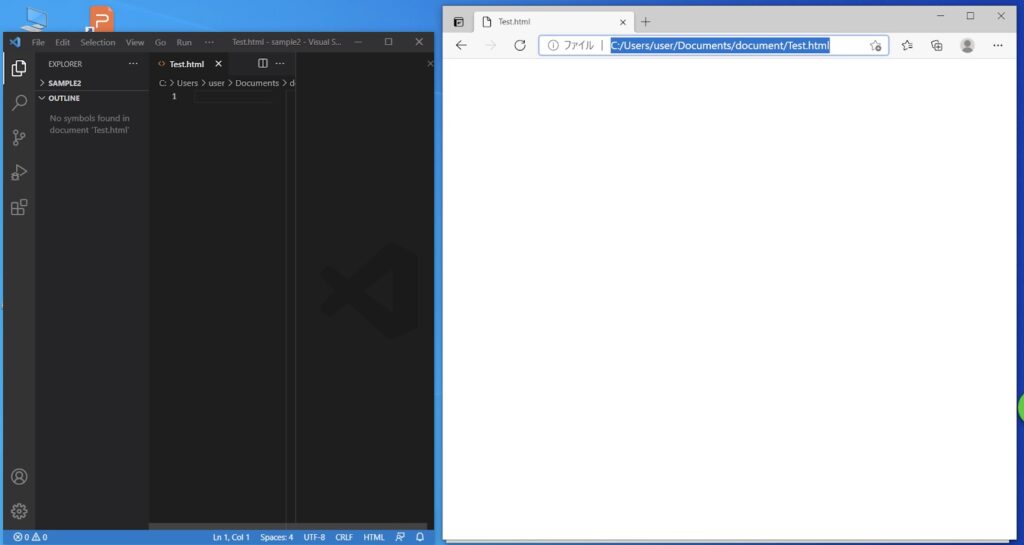Image resolution: width=1024 pixels, height=545 pixels.
Task: Expand the SAMPLE2 folder section
Action: 64,83
